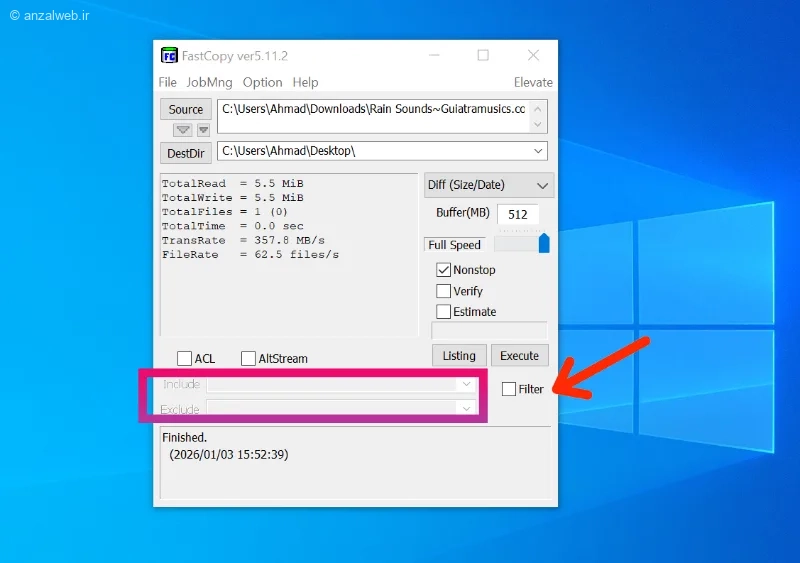
Task: Click the Listing button
Action: [459, 356]
